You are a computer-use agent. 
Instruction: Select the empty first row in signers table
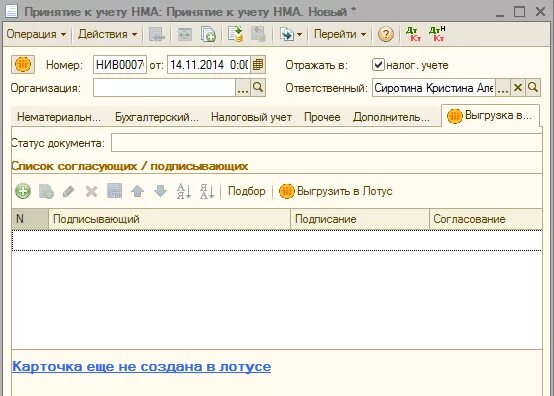coord(277,241)
